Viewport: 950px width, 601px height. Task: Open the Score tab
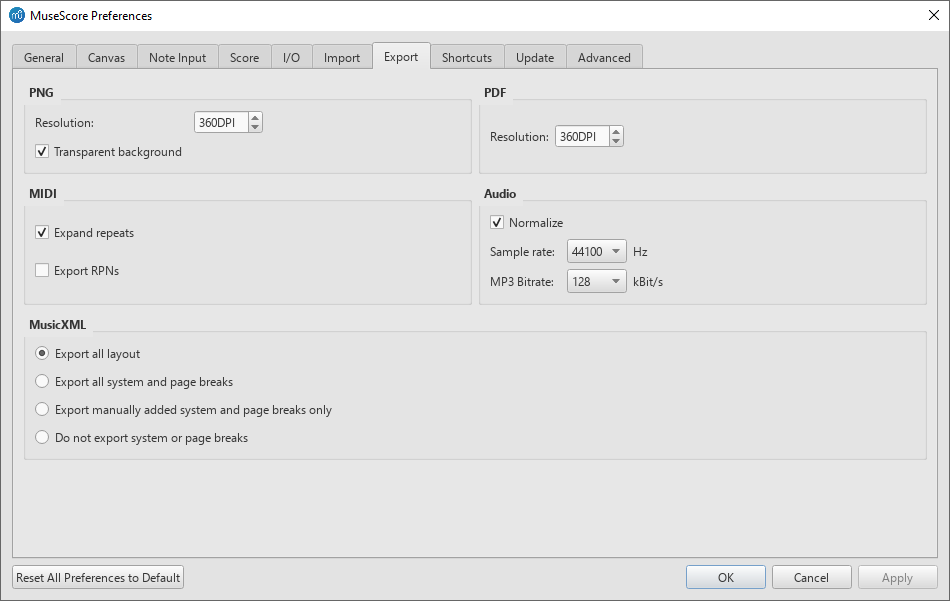244,57
